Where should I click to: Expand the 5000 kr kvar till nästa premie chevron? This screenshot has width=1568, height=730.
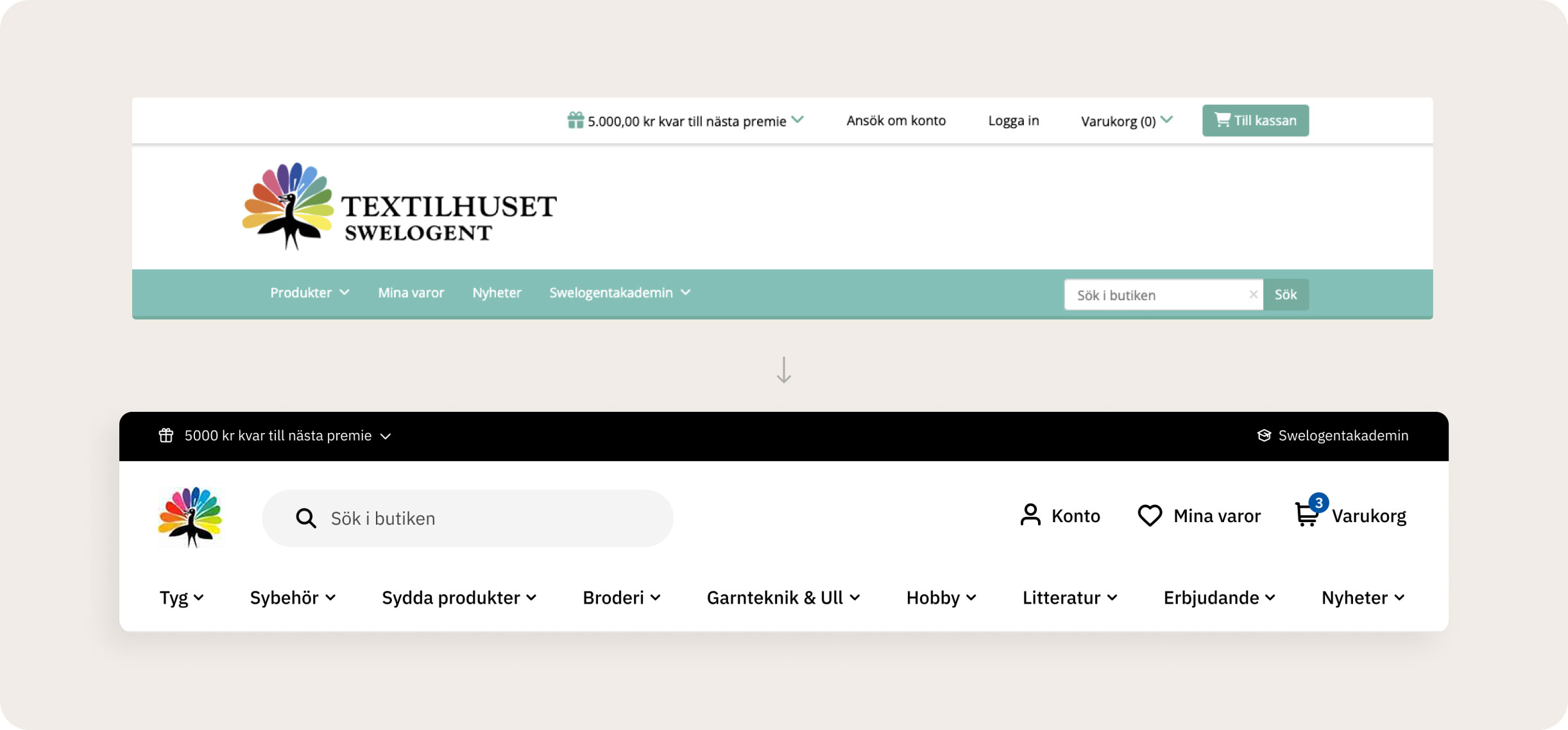pyautogui.click(x=386, y=436)
